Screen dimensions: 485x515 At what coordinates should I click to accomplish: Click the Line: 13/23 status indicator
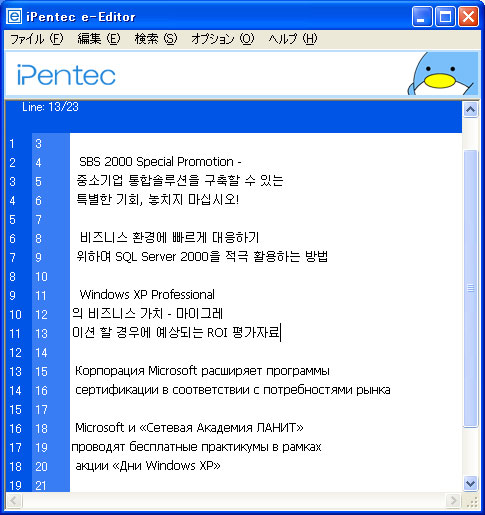[50, 107]
